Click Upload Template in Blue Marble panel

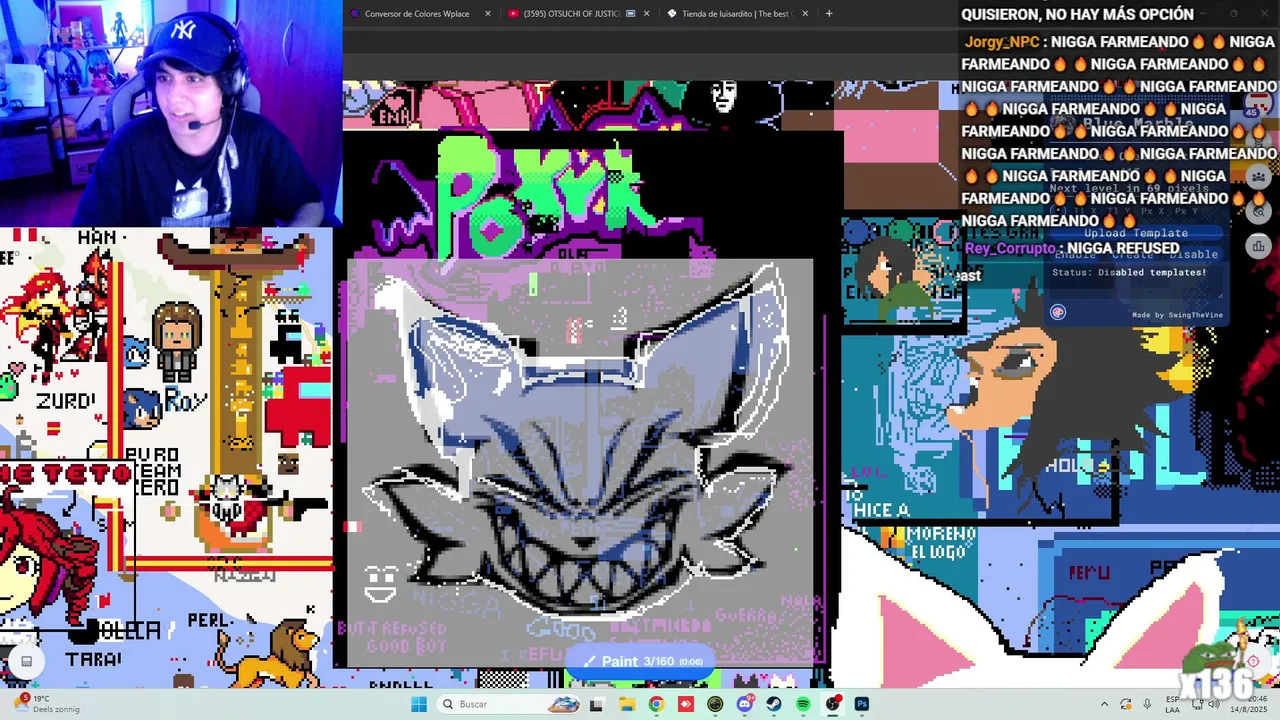[x=1135, y=233]
